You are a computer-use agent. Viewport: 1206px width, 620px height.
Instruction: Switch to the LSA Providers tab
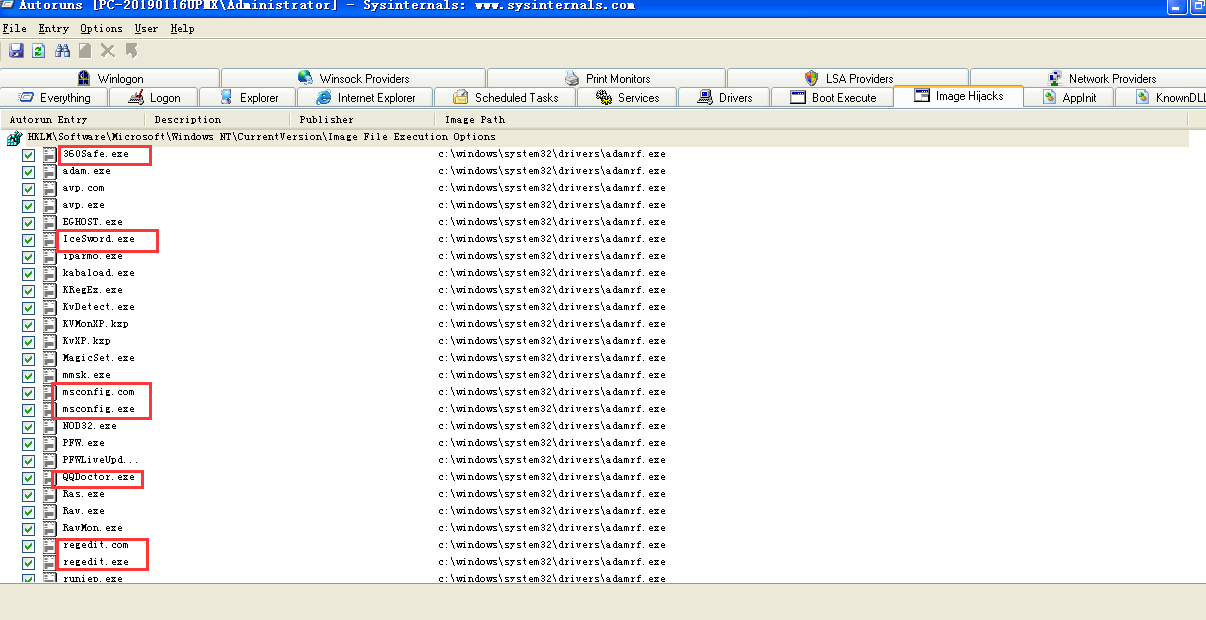(848, 78)
